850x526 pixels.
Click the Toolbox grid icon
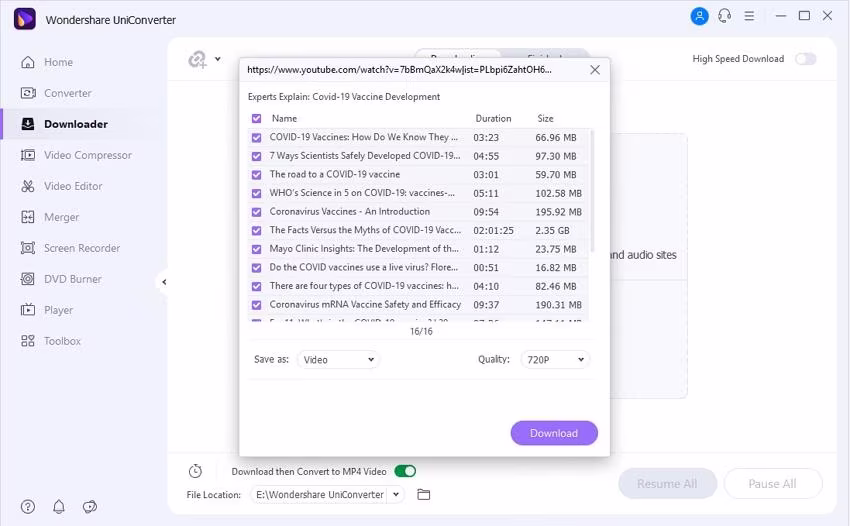[28, 341]
